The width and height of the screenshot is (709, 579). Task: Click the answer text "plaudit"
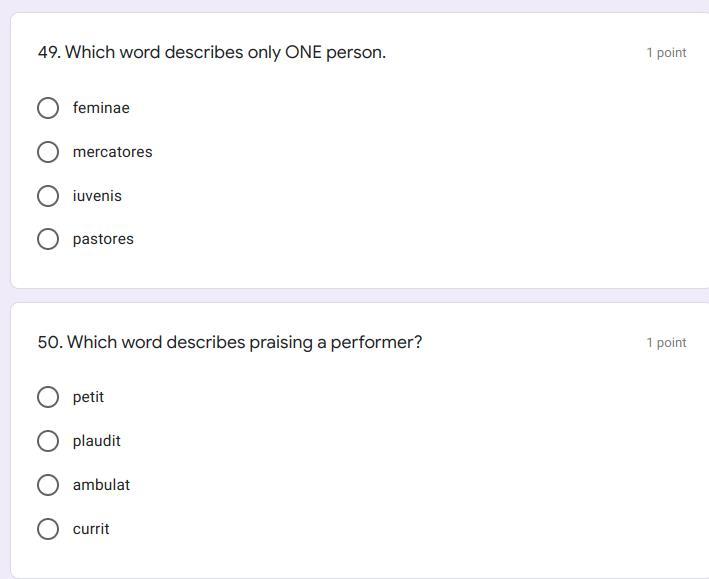(x=96, y=441)
